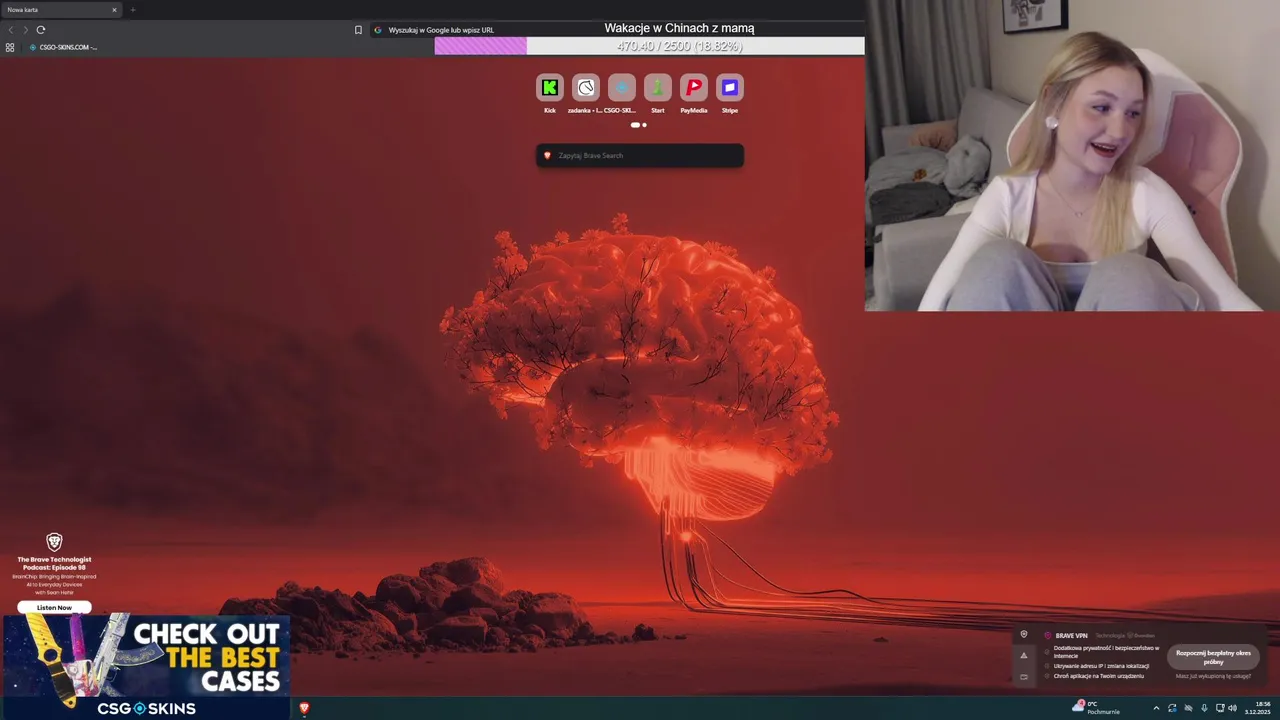Click the sync tray icon
The width and height of the screenshot is (1280, 720).
[x=1172, y=708]
